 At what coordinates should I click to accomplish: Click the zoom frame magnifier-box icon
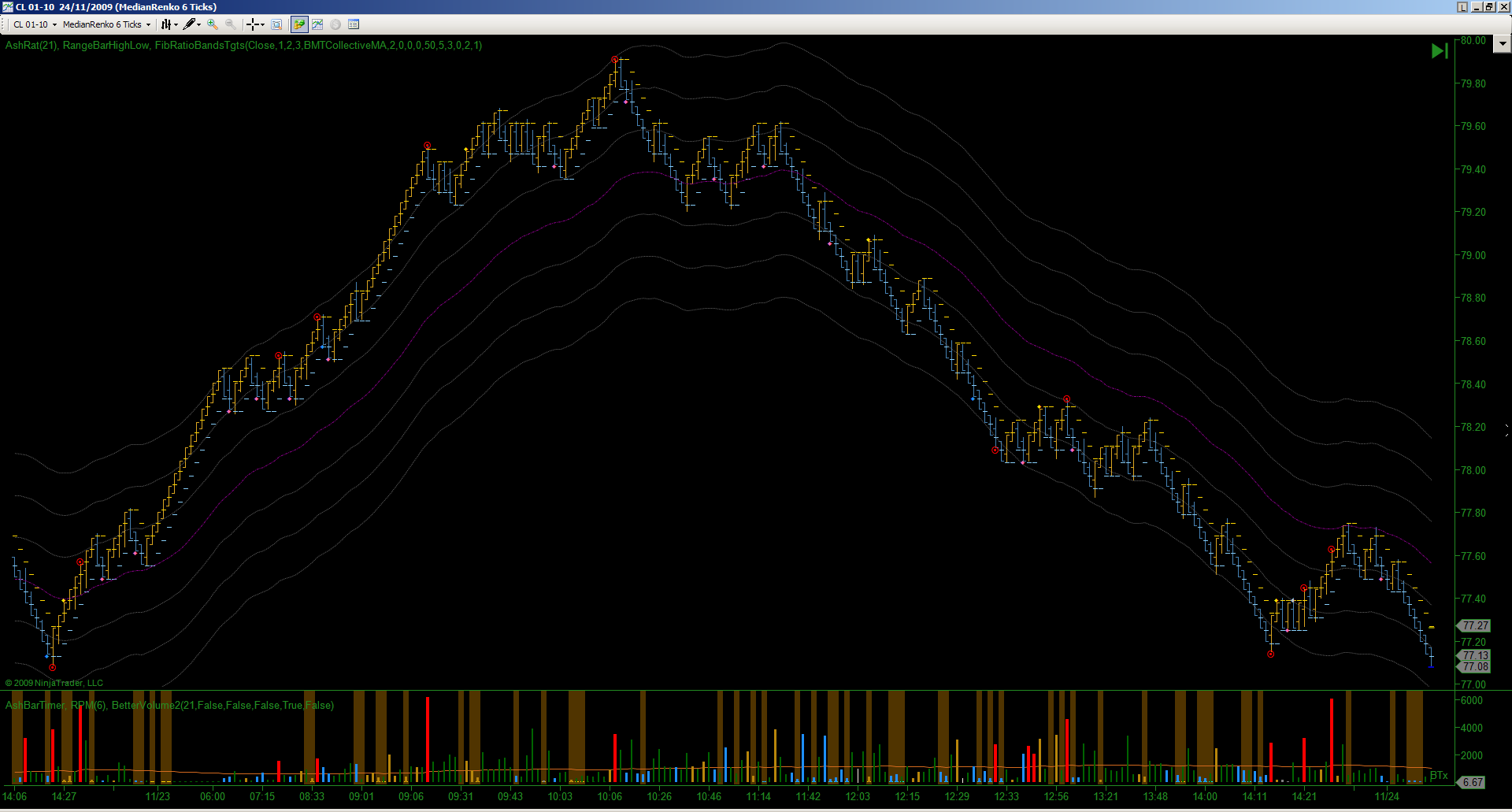point(276,24)
